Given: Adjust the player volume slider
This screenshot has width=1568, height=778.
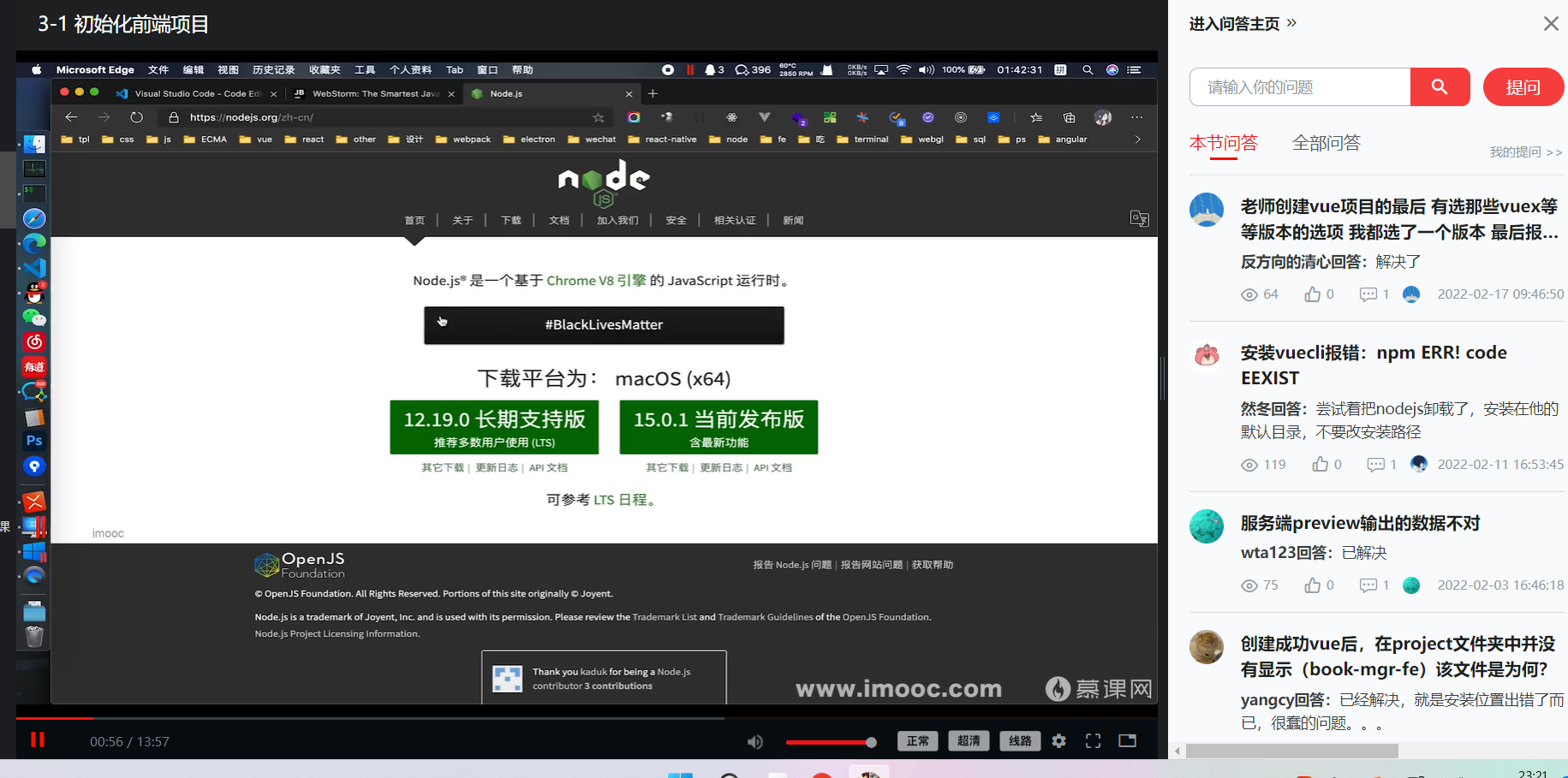Looking at the screenshot, I should click(x=831, y=741).
